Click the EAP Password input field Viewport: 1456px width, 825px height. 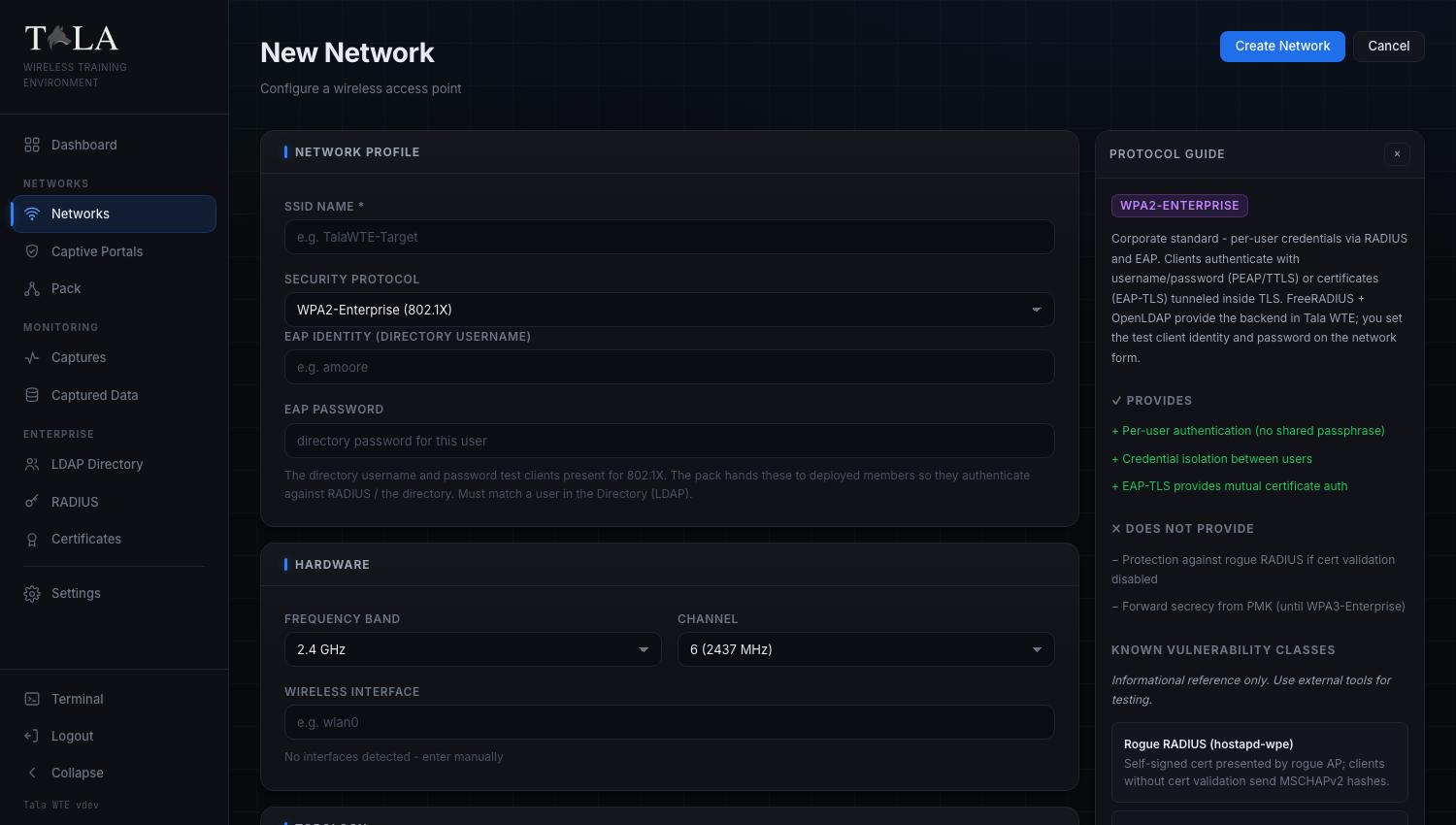click(669, 441)
